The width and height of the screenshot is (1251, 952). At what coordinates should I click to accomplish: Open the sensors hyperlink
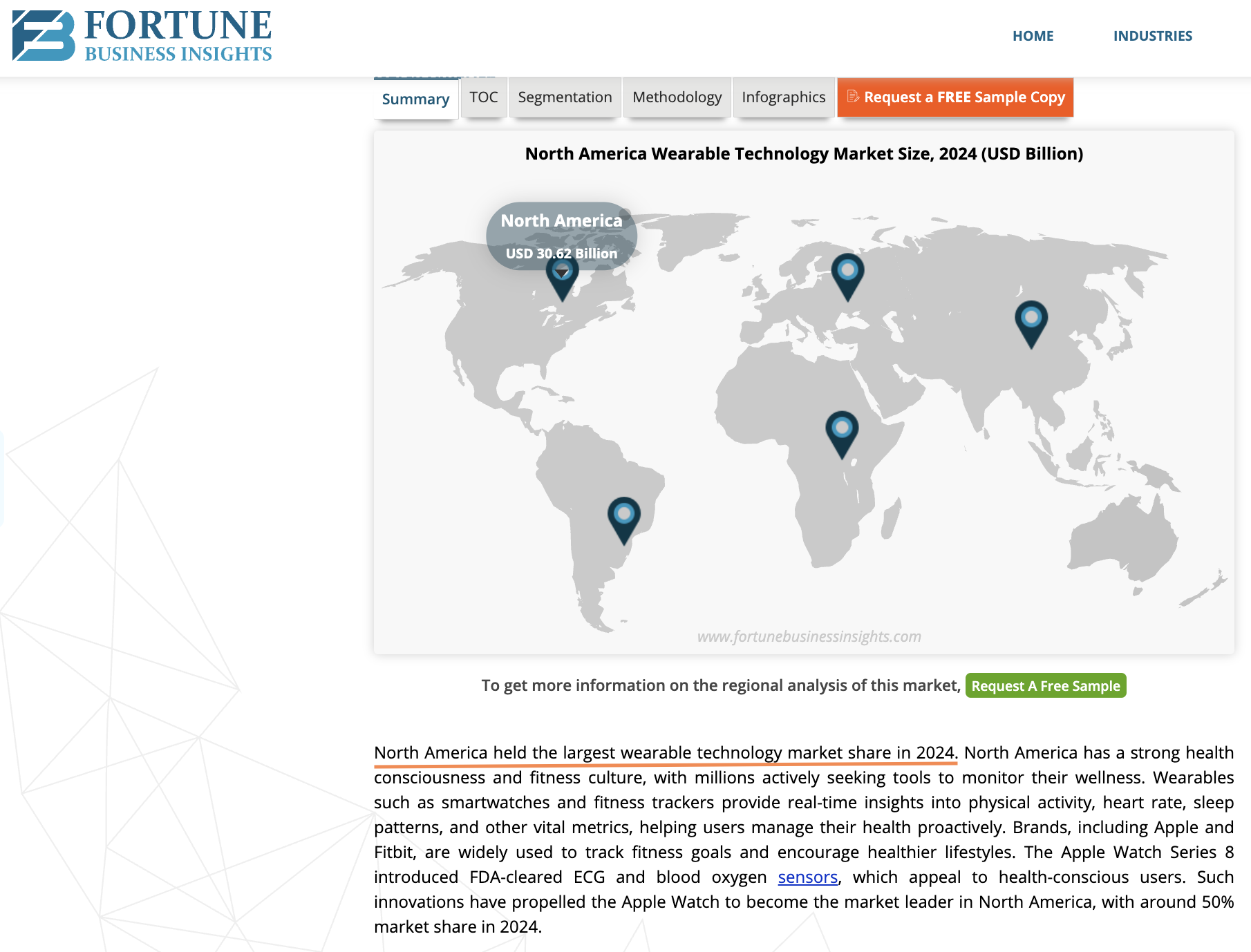pyautogui.click(x=807, y=877)
